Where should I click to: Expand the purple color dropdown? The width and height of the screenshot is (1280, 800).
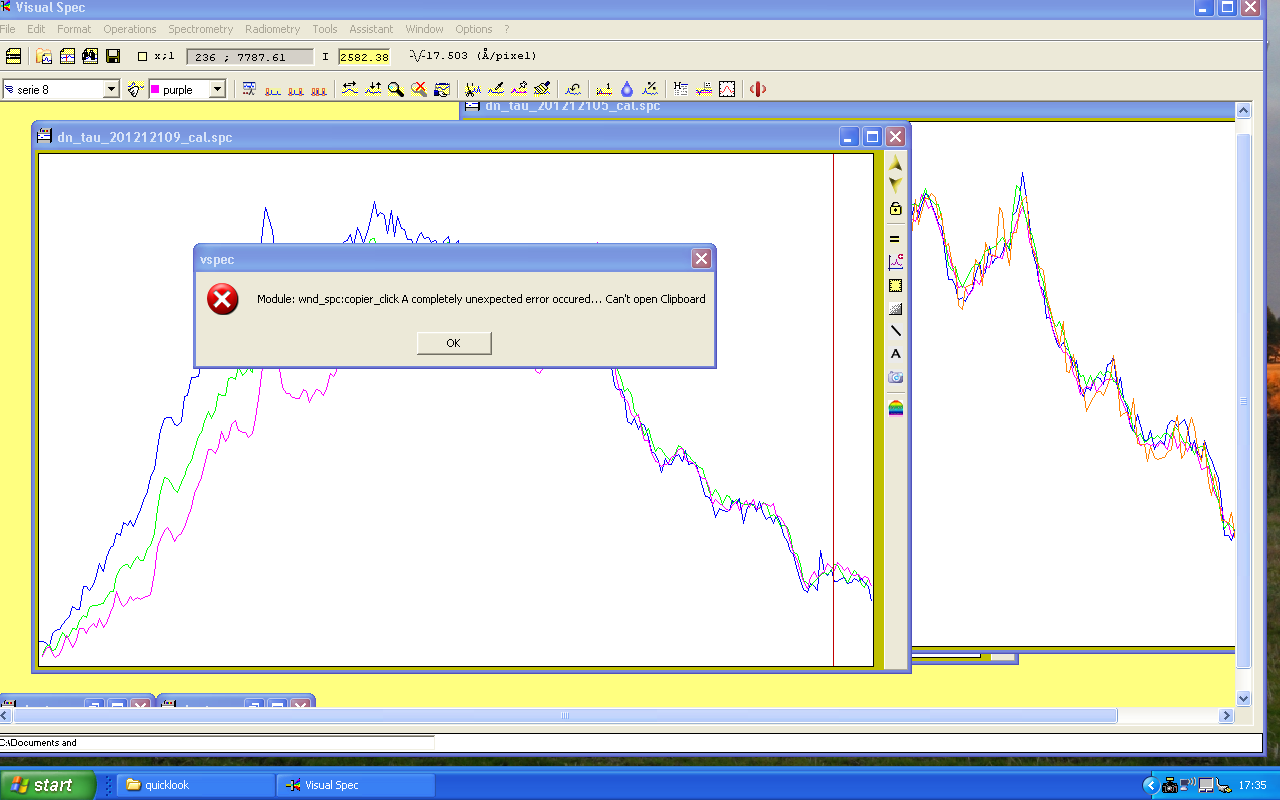(217, 89)
